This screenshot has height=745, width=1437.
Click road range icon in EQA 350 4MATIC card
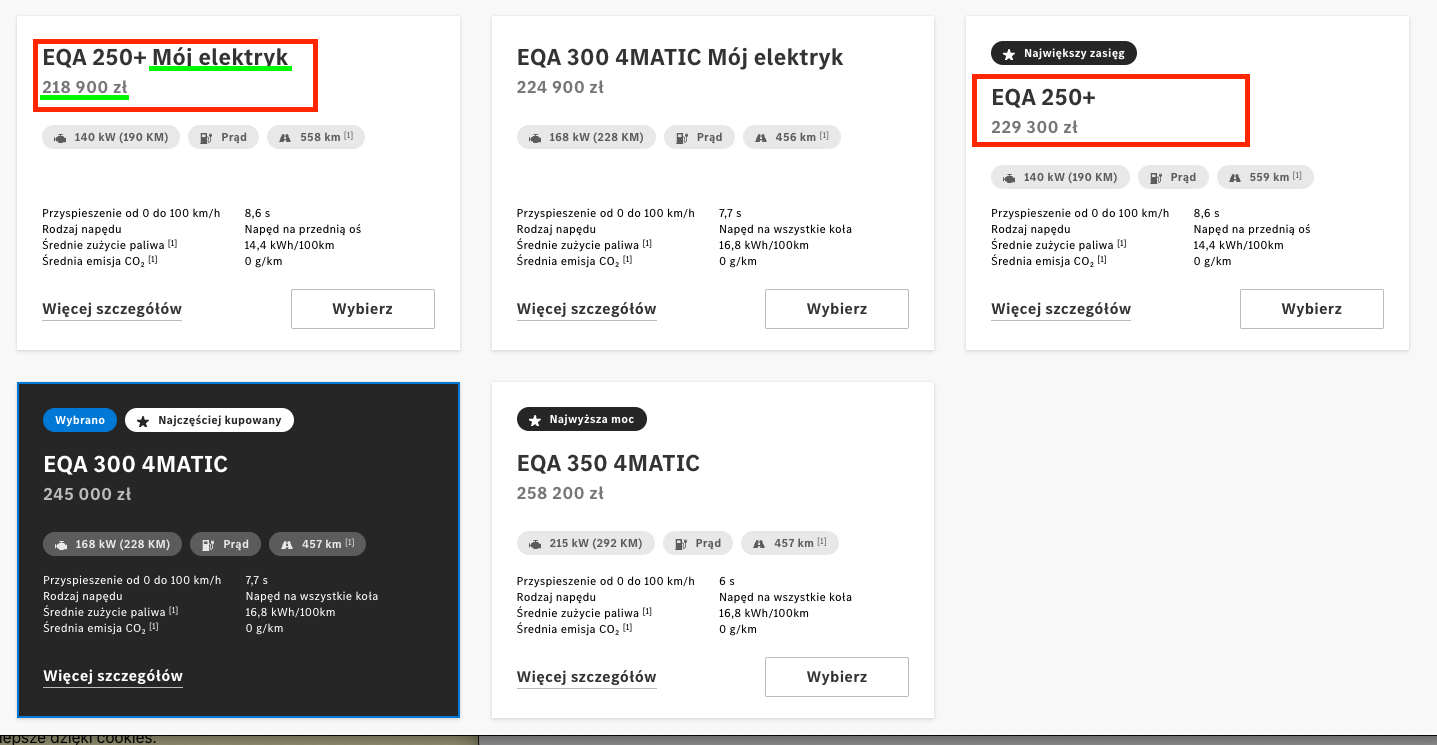pyautogui.click(x=759, y=543)
